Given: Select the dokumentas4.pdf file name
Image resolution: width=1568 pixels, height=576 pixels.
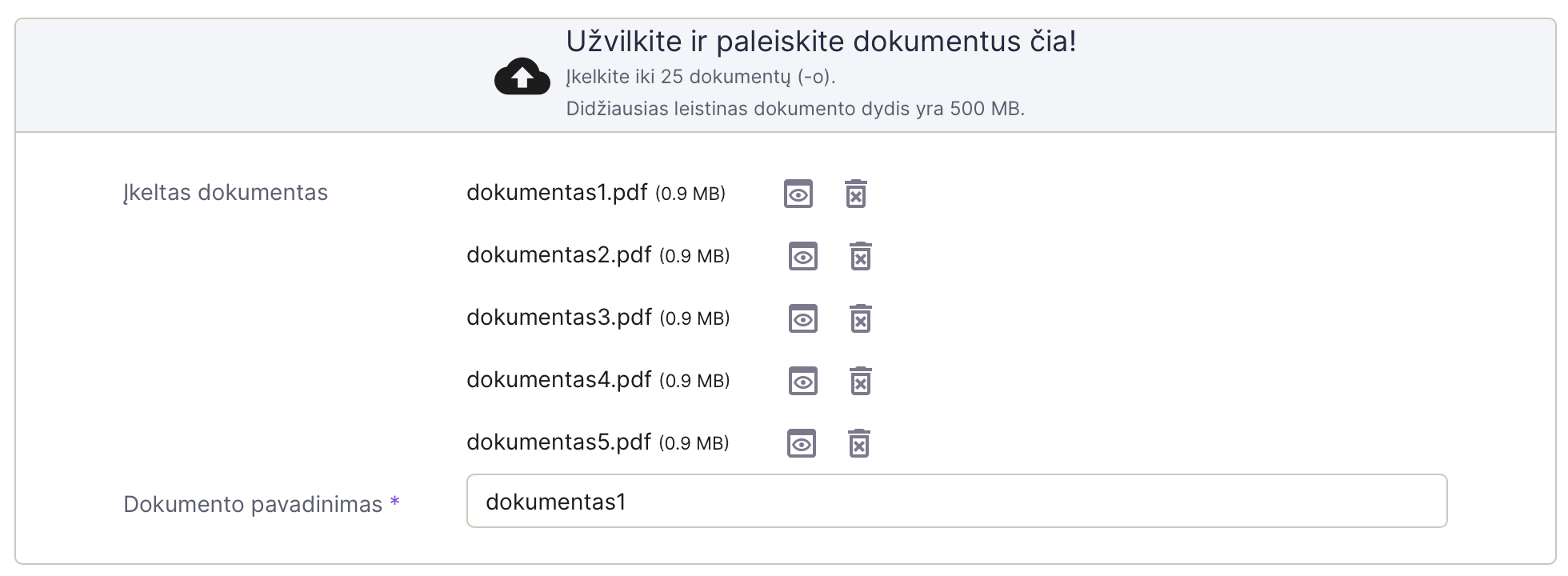Looking at the screenshot, I should click(x=559, y=380).
